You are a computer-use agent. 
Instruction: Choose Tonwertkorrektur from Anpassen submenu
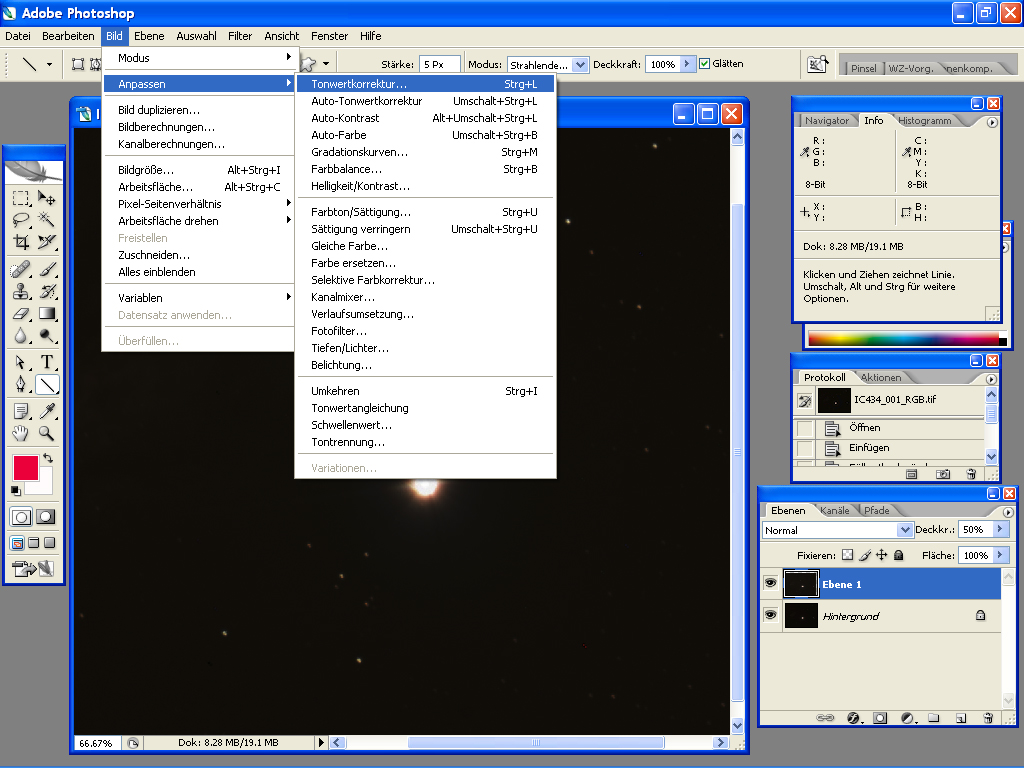click(424, 84)
